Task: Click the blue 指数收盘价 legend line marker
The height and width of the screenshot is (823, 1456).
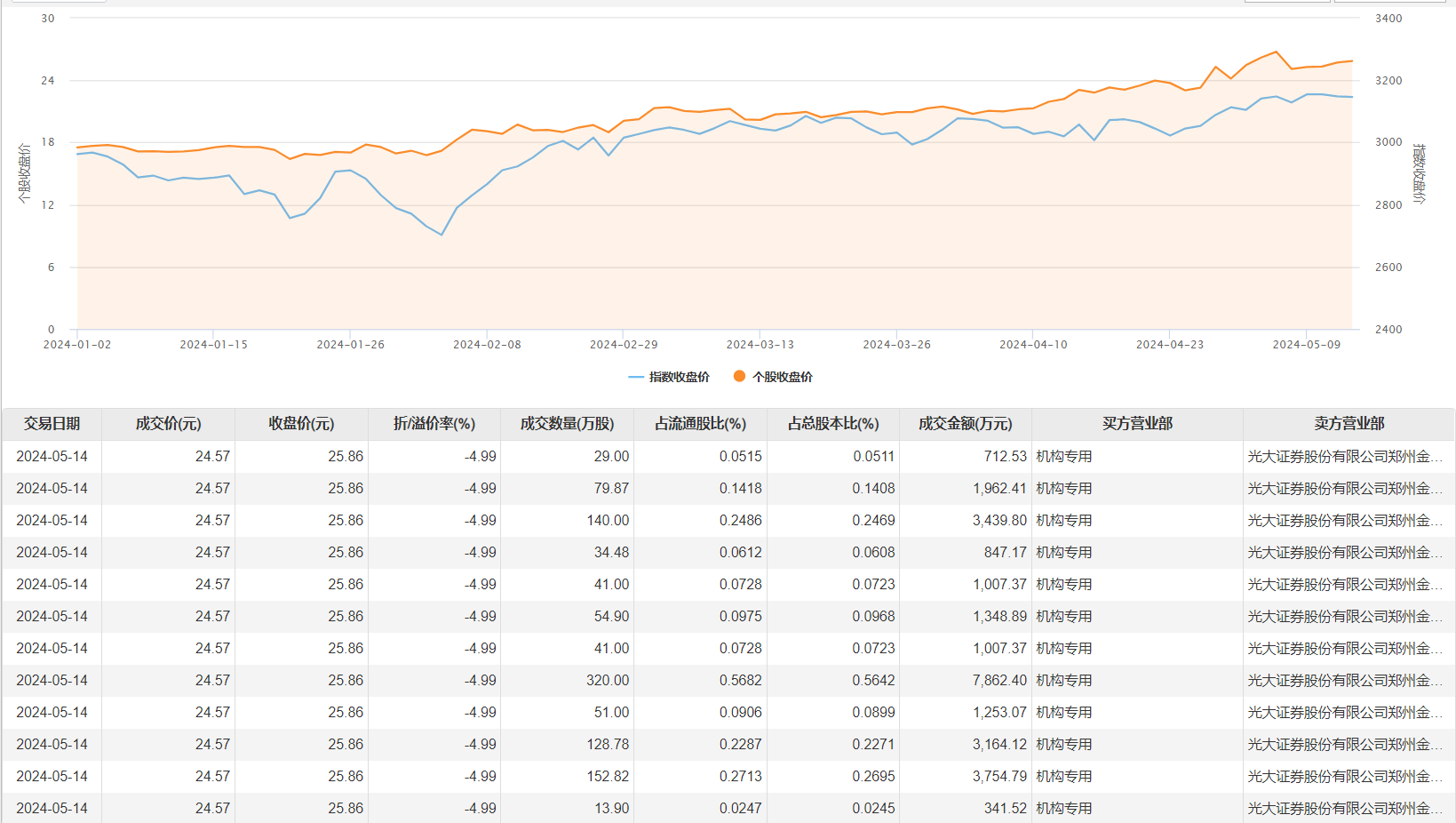Action: pos(636,377)
